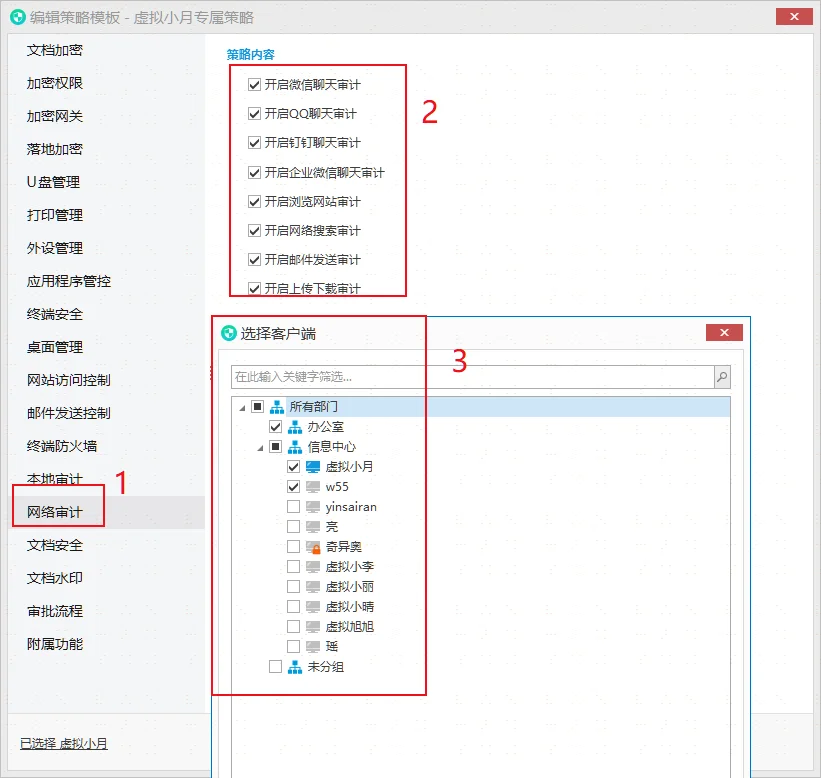Click the green lock icon in the title bar

click(19, 16)
